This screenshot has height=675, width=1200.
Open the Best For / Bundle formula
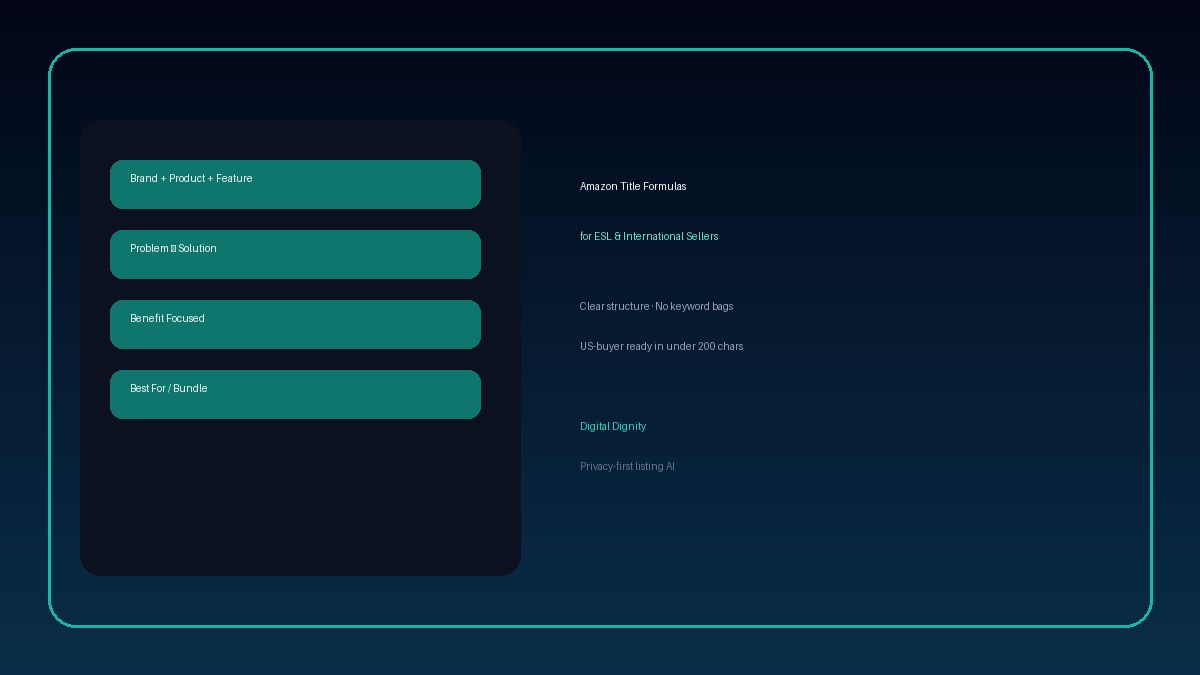pos(295,394)
